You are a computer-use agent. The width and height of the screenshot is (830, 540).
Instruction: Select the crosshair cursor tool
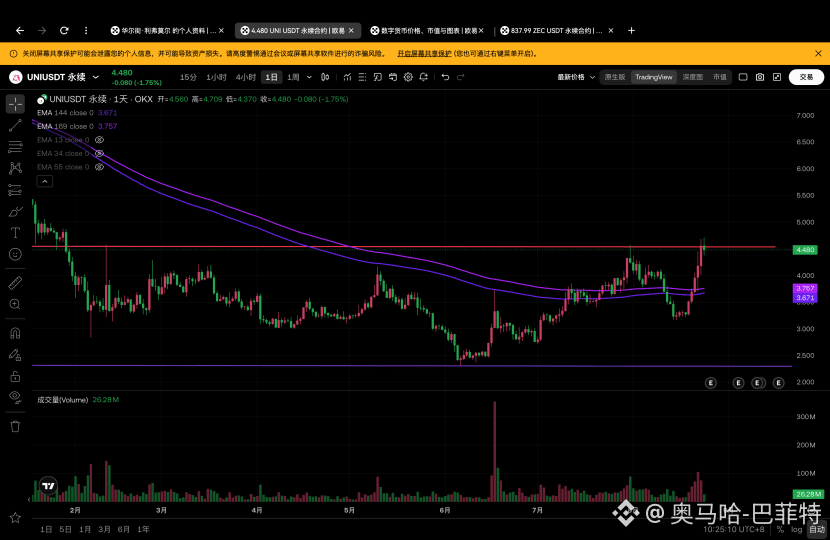(x=15, y=104)
